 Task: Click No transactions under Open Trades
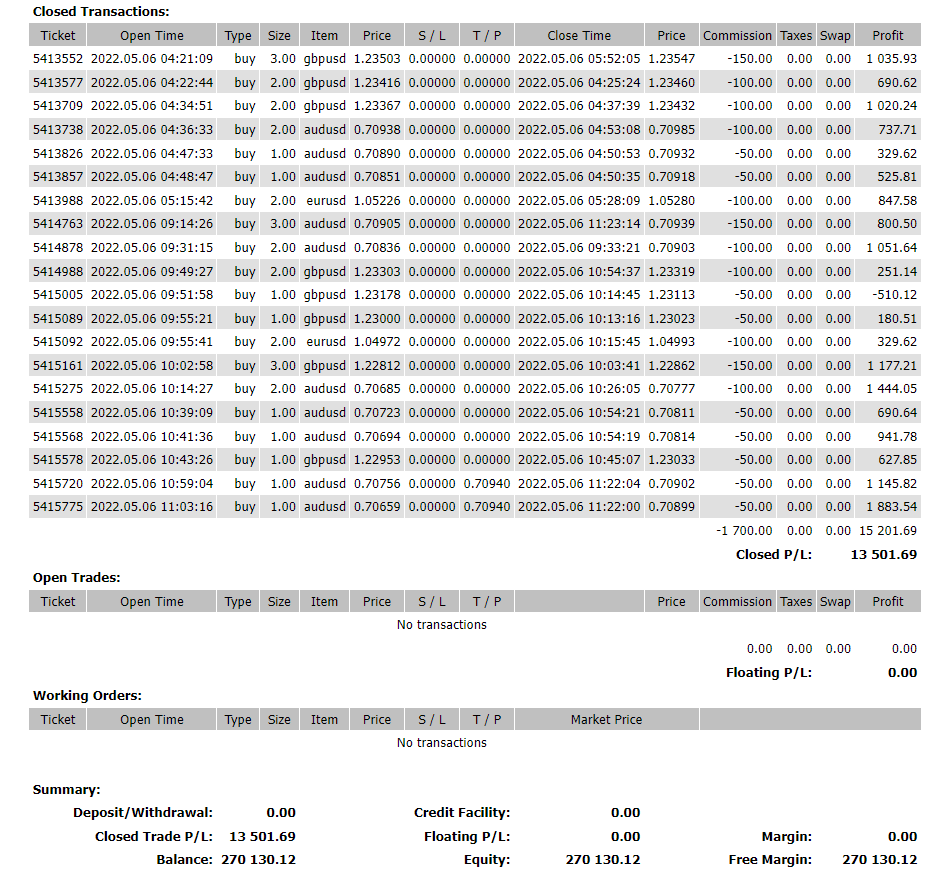[441, 625]
